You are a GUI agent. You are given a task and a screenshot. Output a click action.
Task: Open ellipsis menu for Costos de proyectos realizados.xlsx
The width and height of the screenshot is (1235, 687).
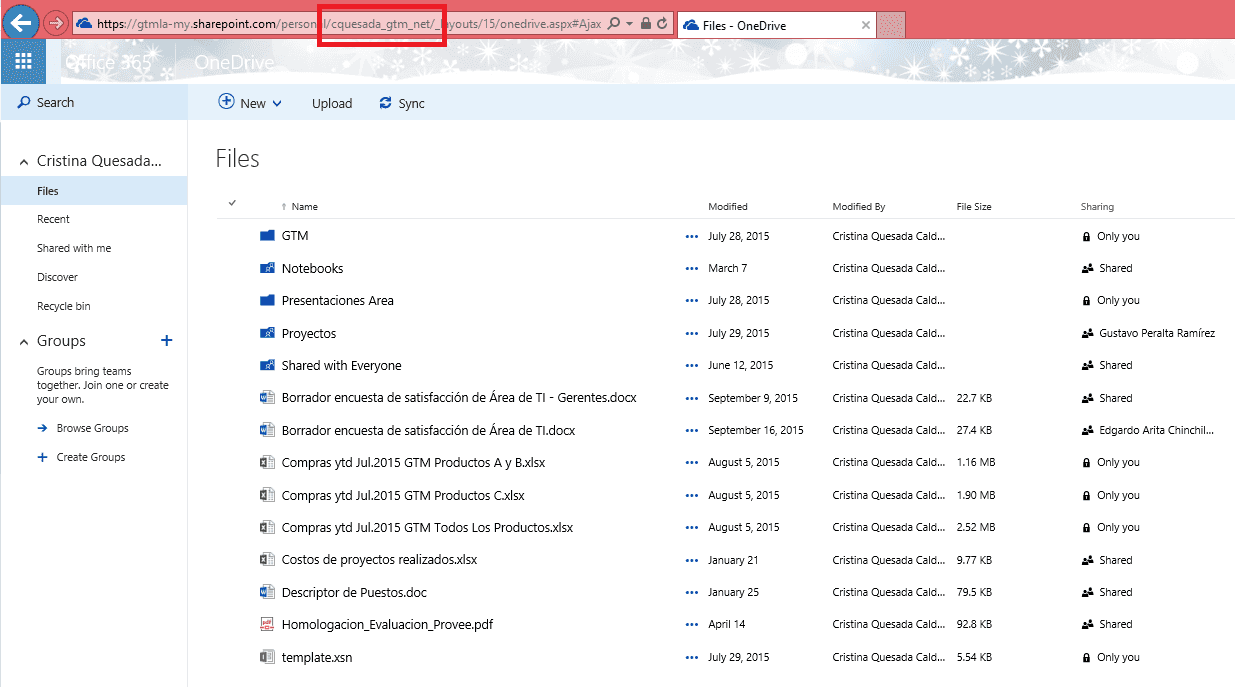point(691,561)
